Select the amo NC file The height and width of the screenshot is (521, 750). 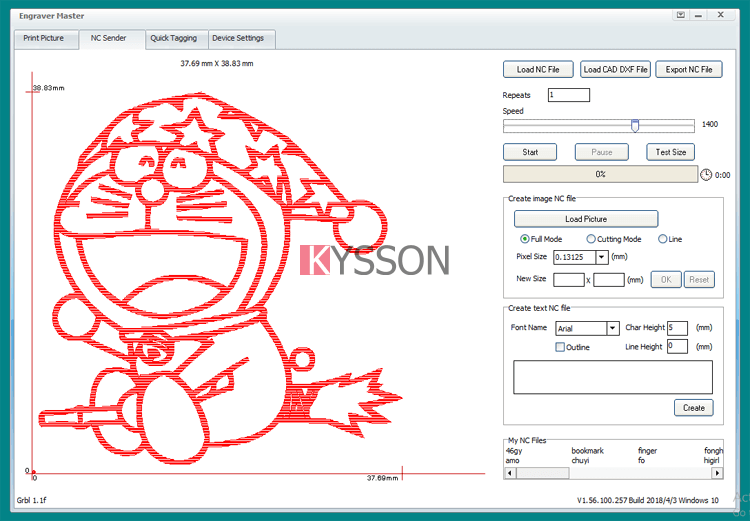coord(512,460)
